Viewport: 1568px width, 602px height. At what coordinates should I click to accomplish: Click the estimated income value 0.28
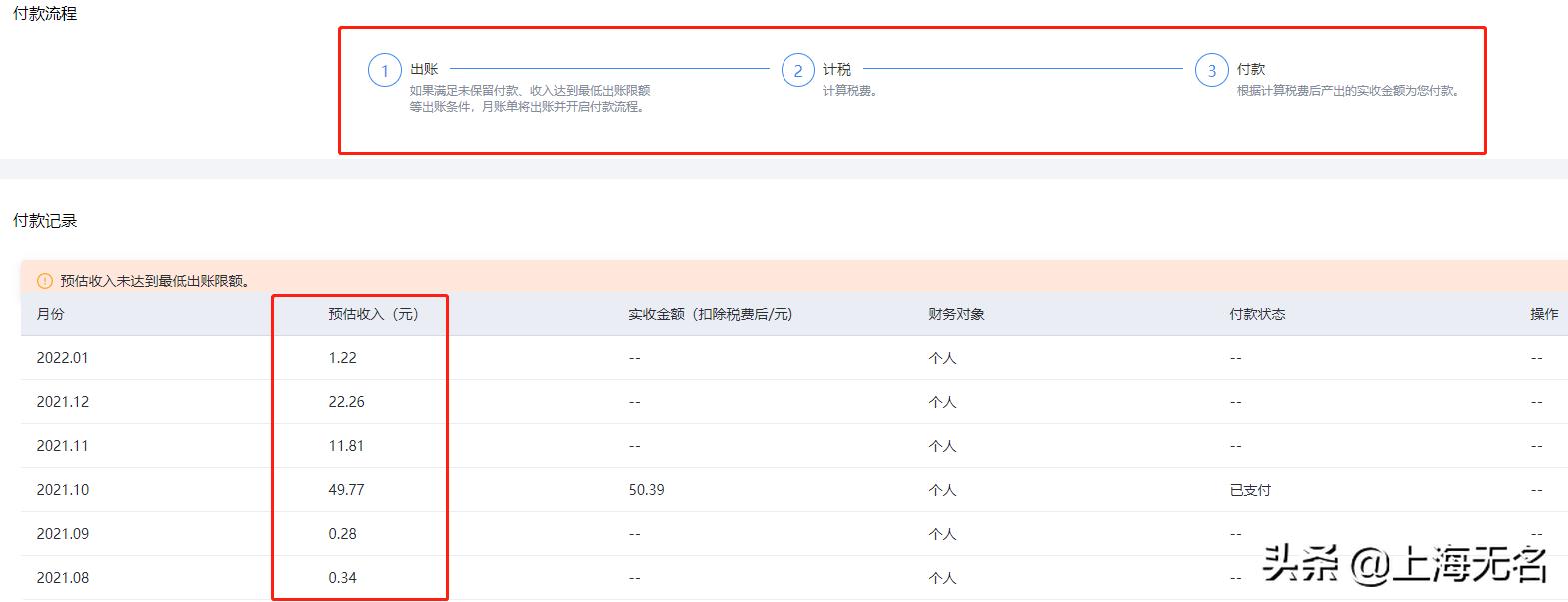pos(342,534)
